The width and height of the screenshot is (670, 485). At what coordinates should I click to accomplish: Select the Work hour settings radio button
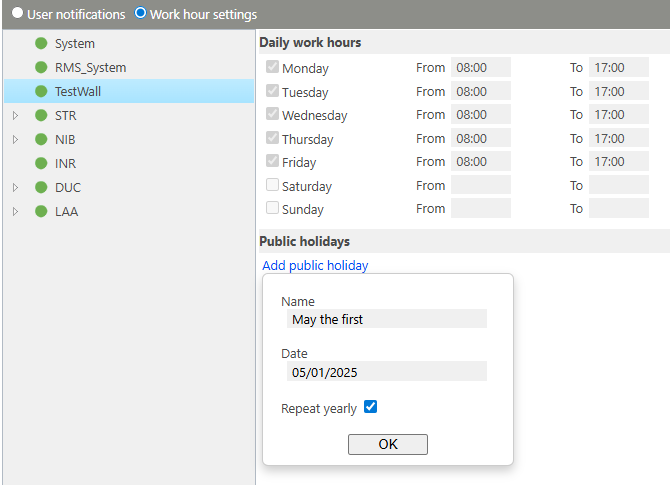tap(140, 14)
